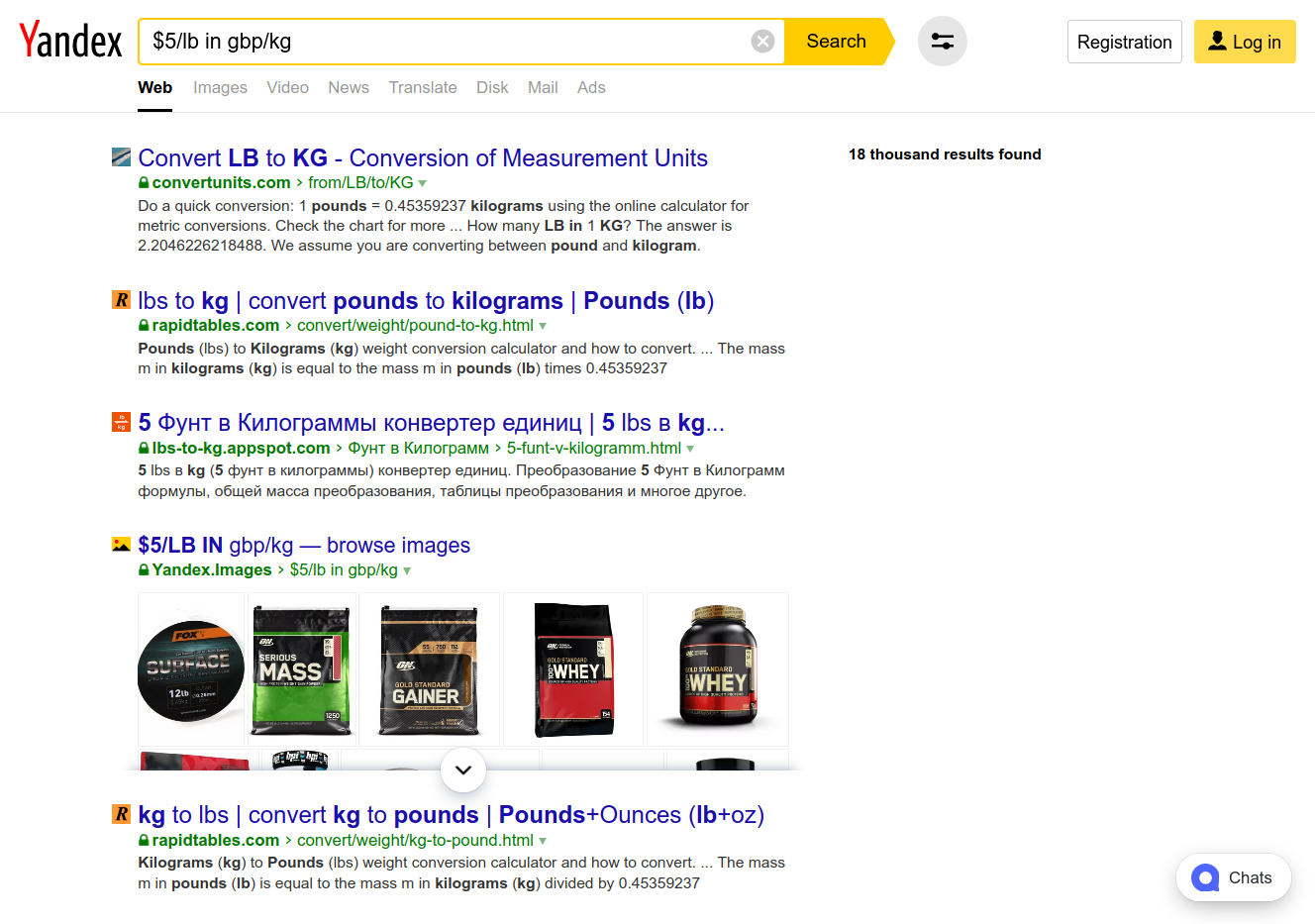1315x924 pixels.
Task: Expand the Yandex.Images result options arrow
Action: [x=407, y=570]
